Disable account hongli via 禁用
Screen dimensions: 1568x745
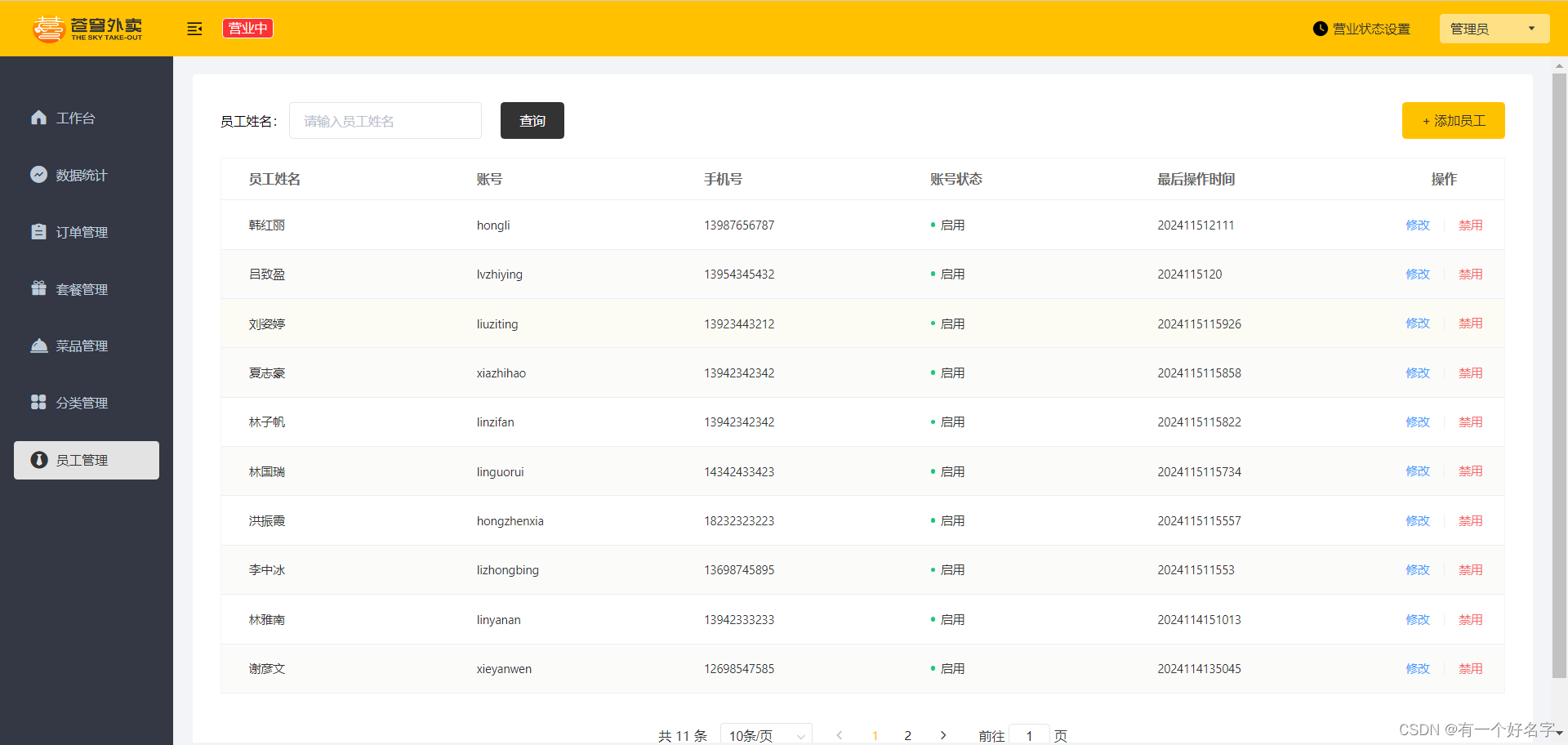tap(1471, 225)
